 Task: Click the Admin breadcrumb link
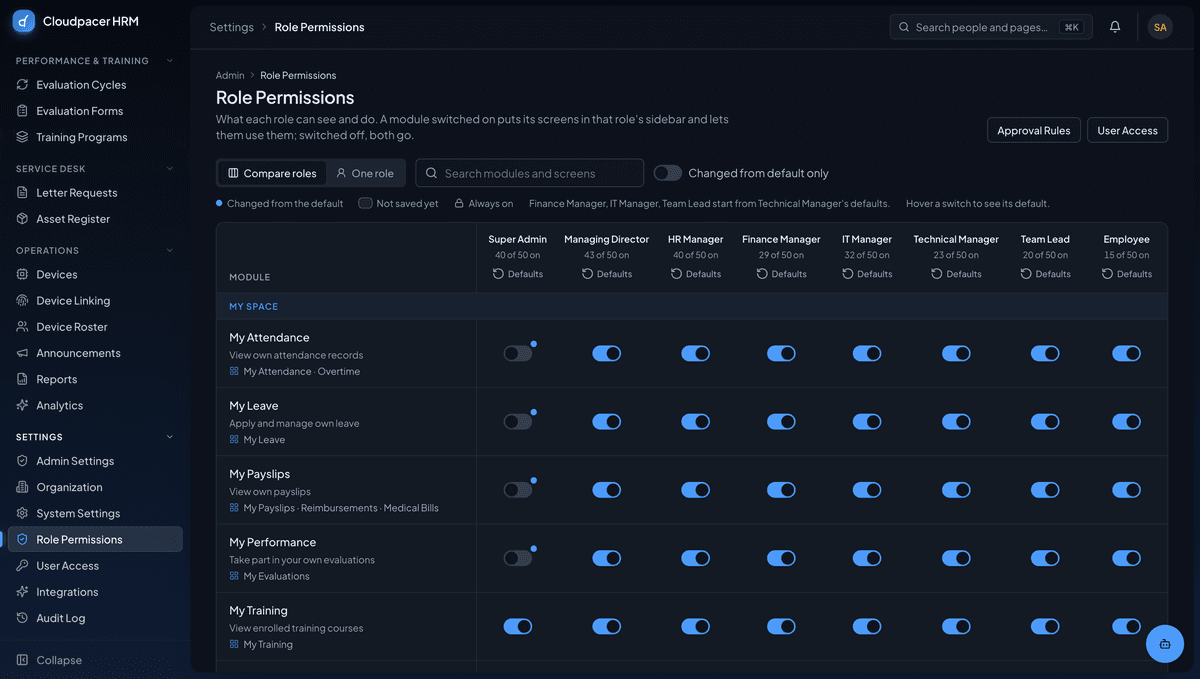click(230, 75)
